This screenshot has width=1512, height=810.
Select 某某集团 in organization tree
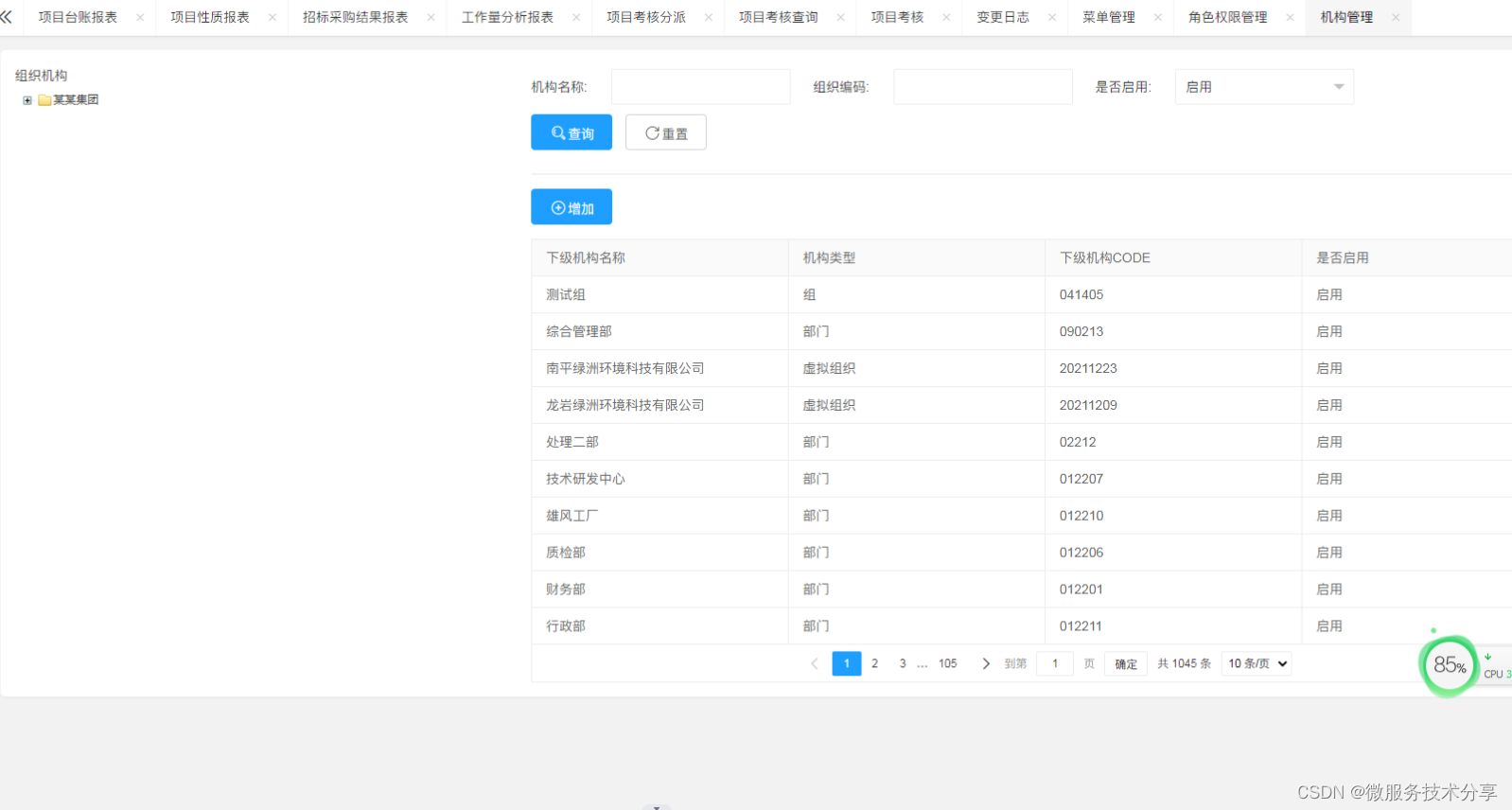[x=76, y=99]
